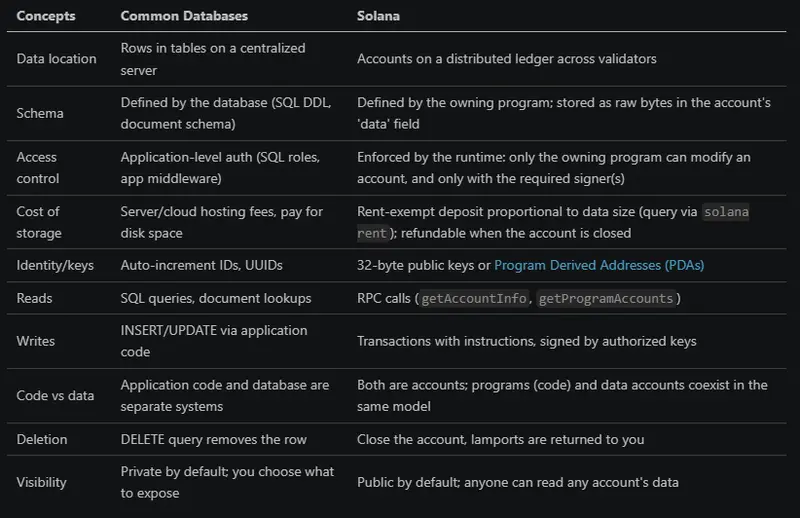Select the 'Data location' row label
800x518 pixels.
tap(56, 59)
